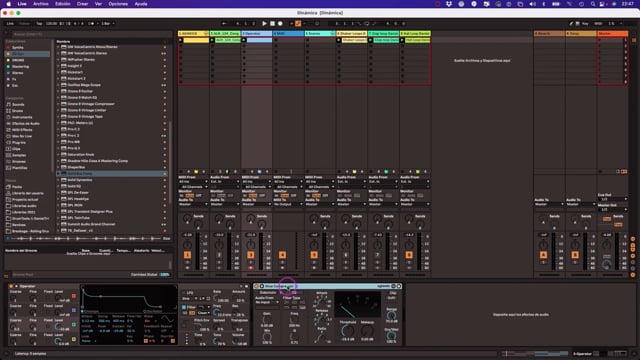
Task: Toggle the track 8 activator button
Action: point(409,255)
